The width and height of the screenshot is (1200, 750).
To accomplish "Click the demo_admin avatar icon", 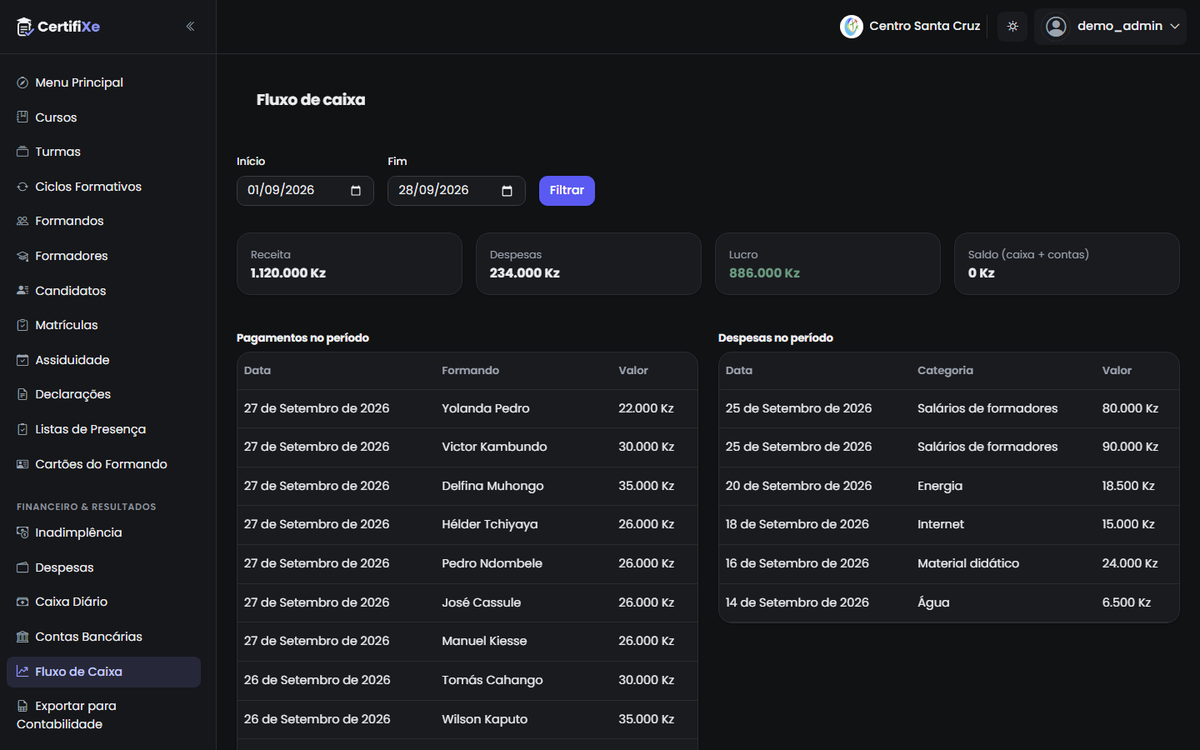I will click(x=1056, y=26).
